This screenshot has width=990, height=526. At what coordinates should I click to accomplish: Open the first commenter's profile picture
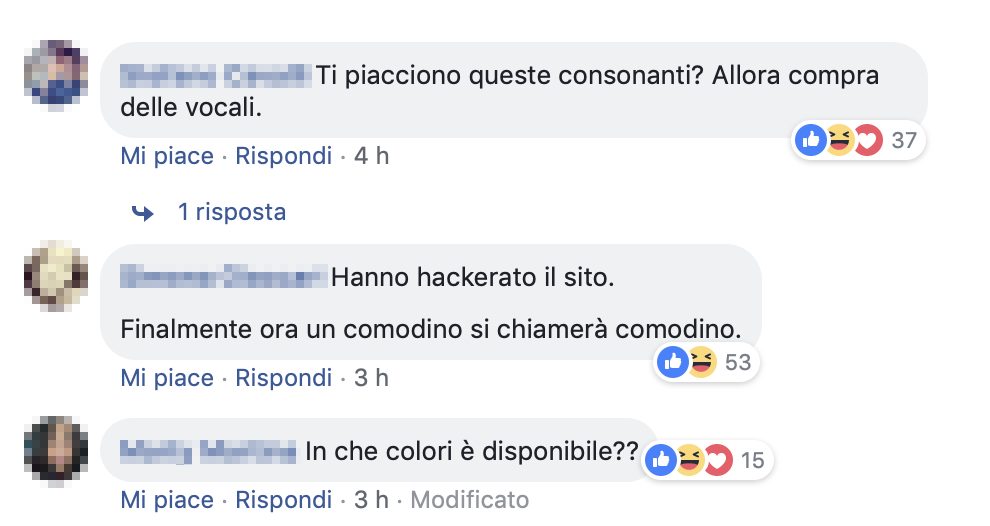56,73
